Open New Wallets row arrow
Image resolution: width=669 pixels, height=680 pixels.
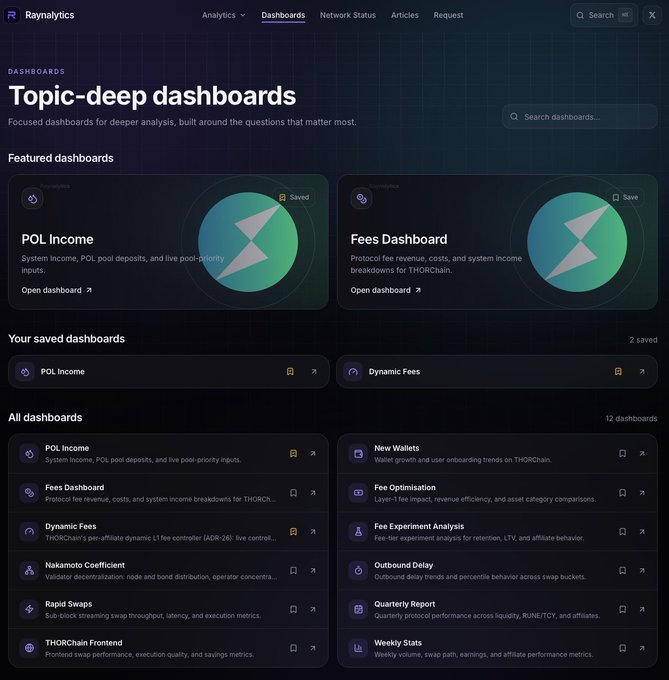[642, 454]
